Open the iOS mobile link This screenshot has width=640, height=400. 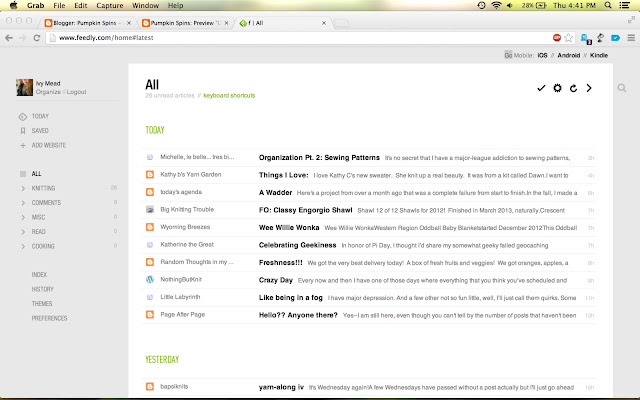click(x=542, y=56)
